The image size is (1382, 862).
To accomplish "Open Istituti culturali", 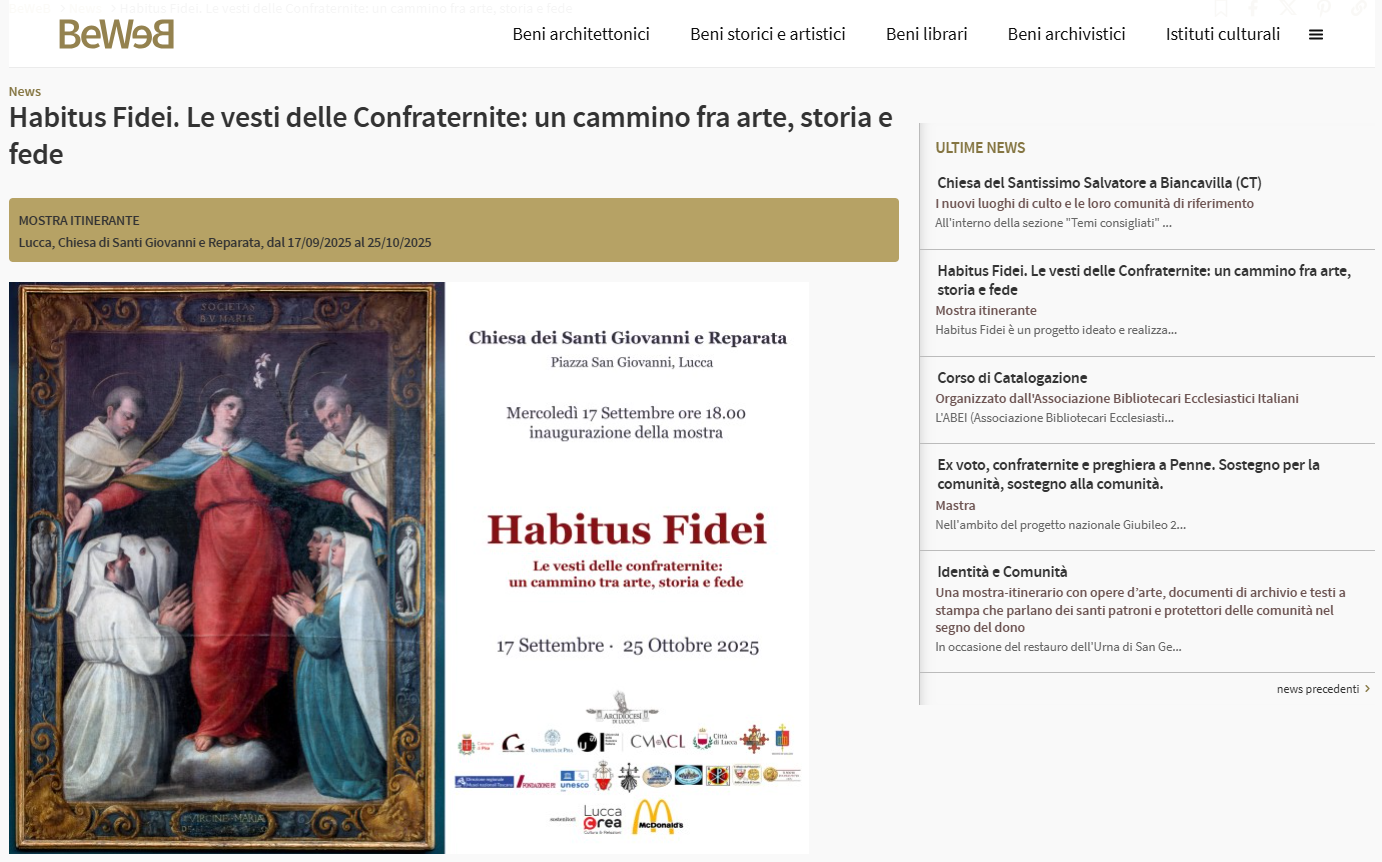I will [x=1222, y=33].
